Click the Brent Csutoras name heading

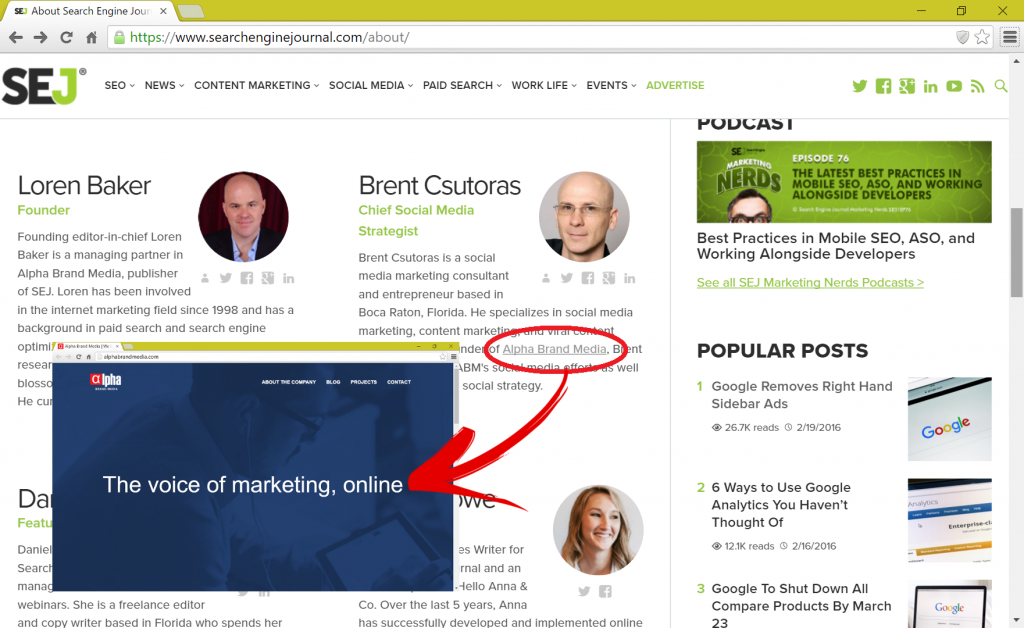click(x=440, y=186)
